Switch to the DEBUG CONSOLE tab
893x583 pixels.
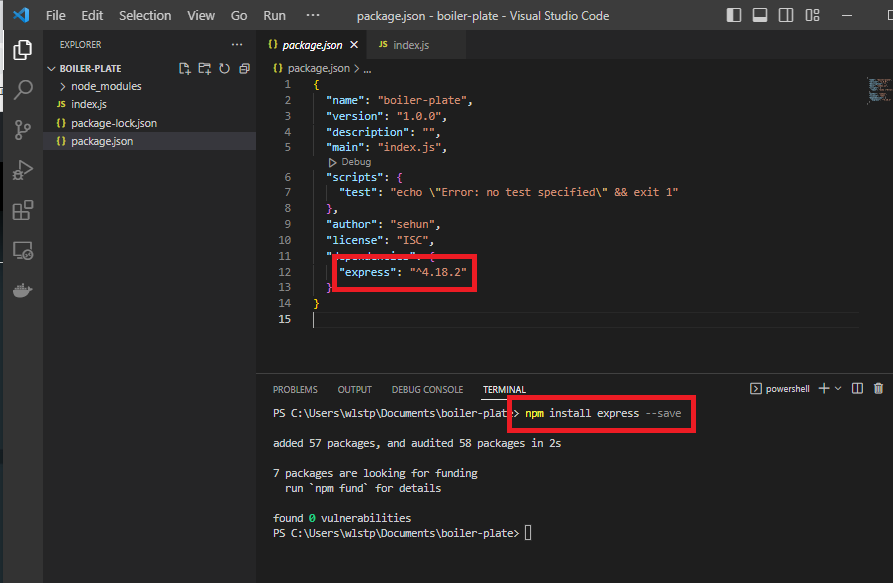pyautogui.click(x=427, y=389)
